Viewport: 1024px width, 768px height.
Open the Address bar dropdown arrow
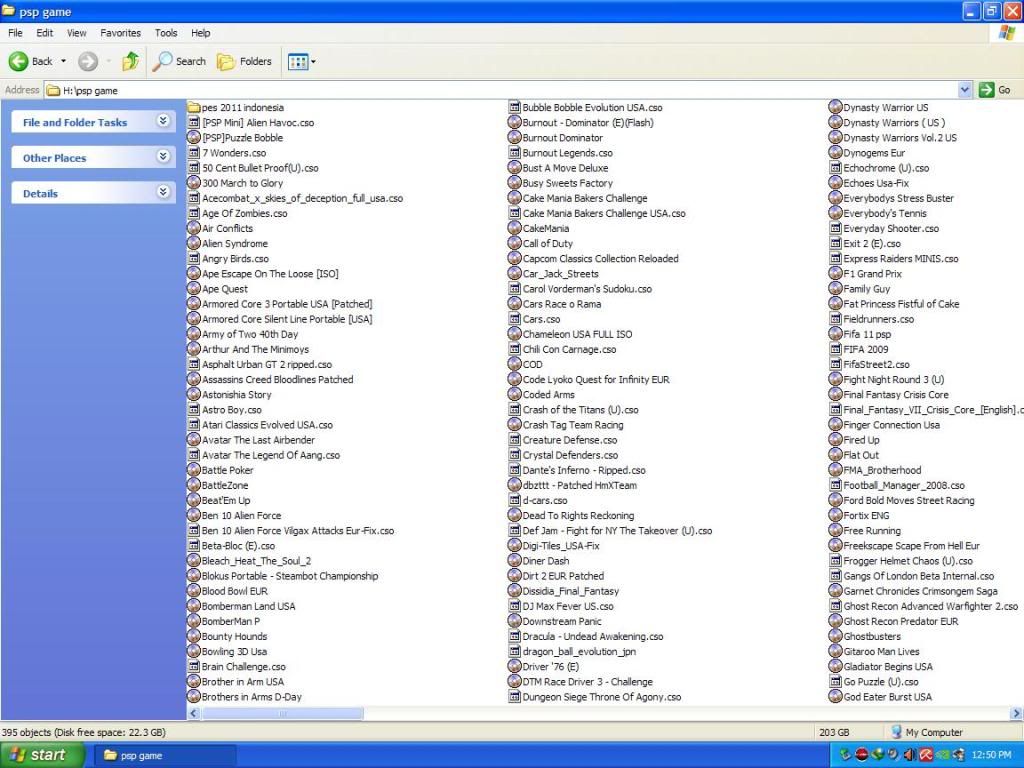[x=965, y=90]
